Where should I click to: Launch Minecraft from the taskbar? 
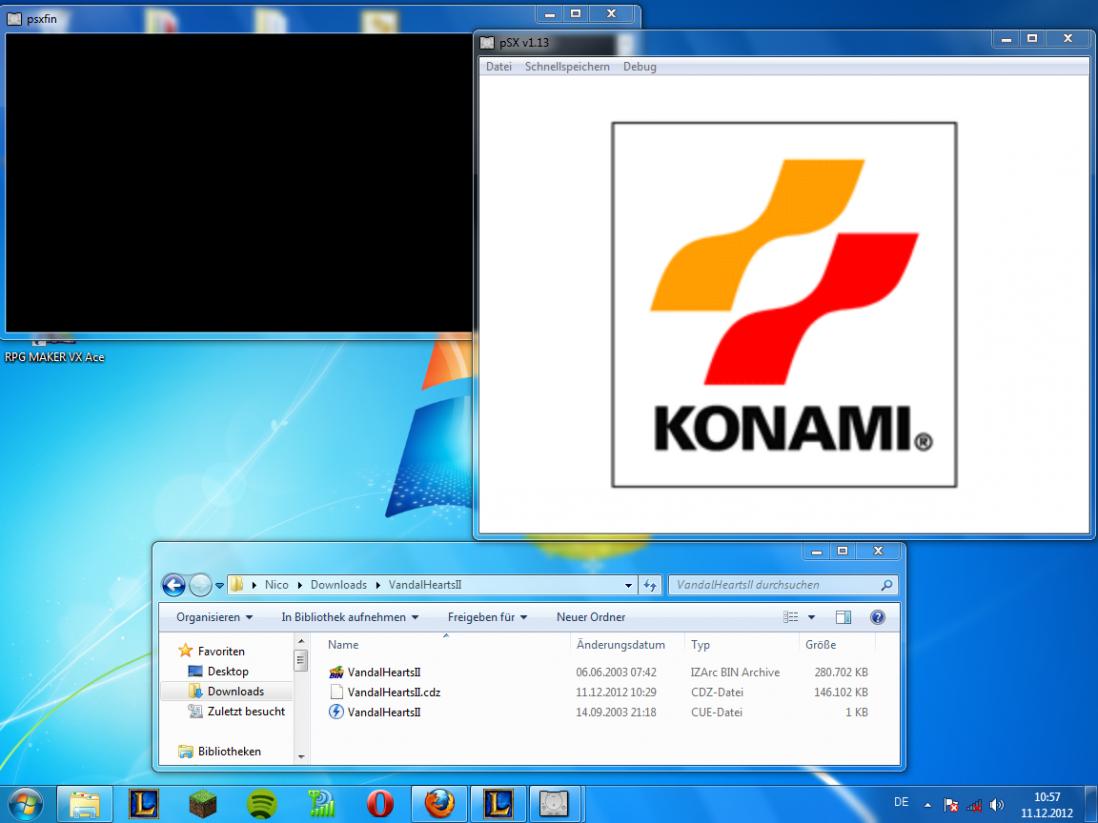tap(203, 803)
